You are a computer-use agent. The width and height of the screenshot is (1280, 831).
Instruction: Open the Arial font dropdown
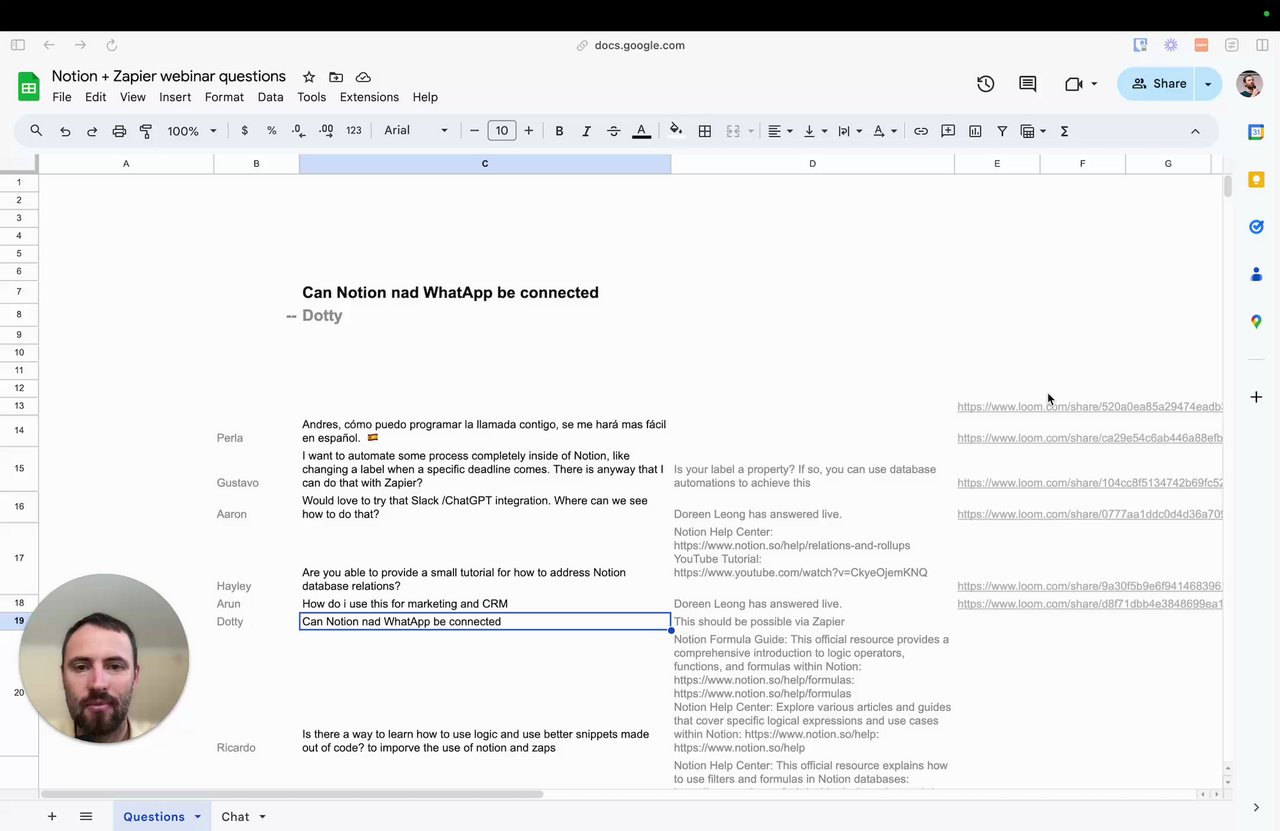pyautogui.click(x=416, y=131)
